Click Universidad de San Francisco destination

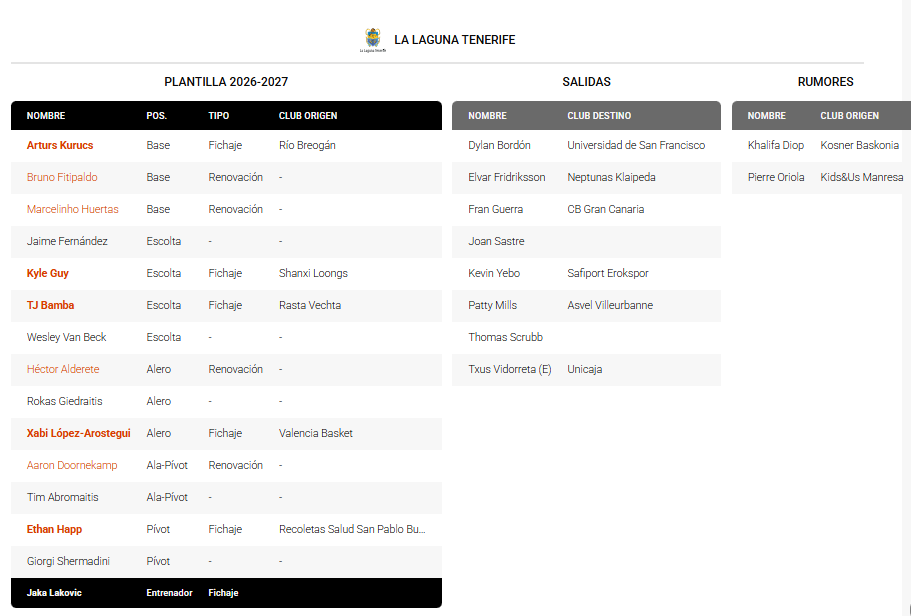point(636,145)
